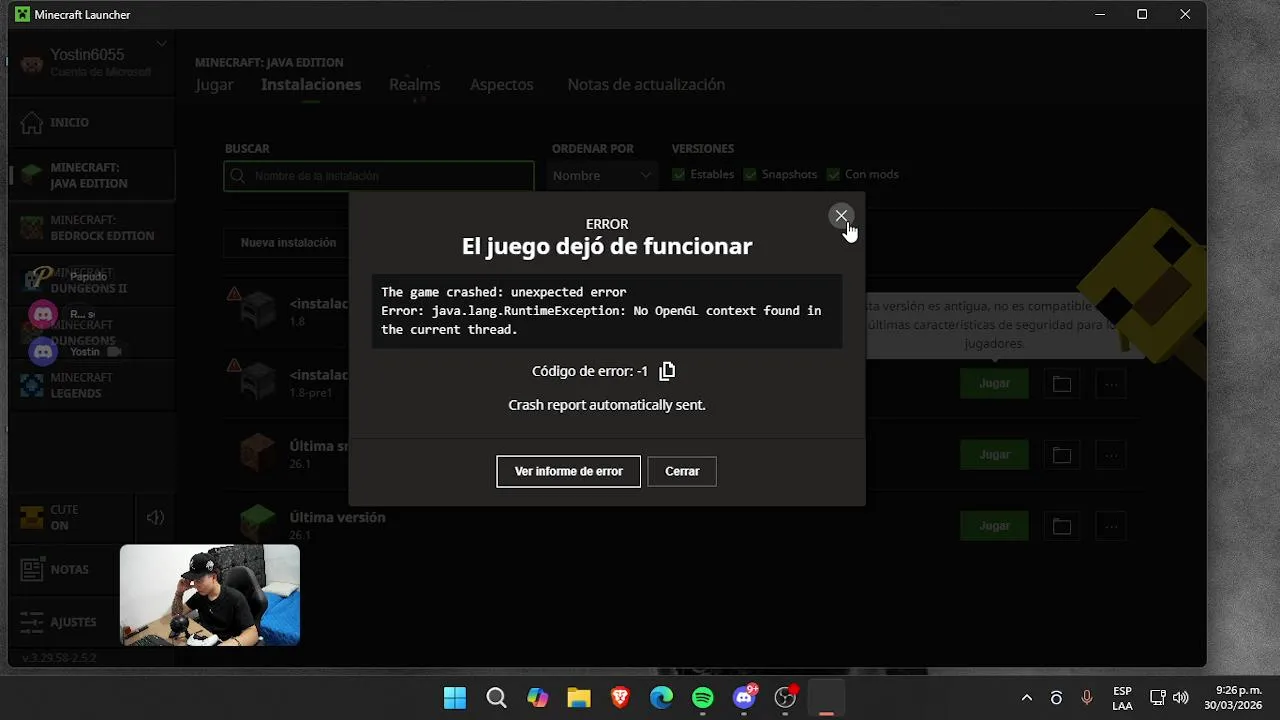Open the Aspectos tab
Viewport: 1280px width, 720px height.
tap(502, 85)
